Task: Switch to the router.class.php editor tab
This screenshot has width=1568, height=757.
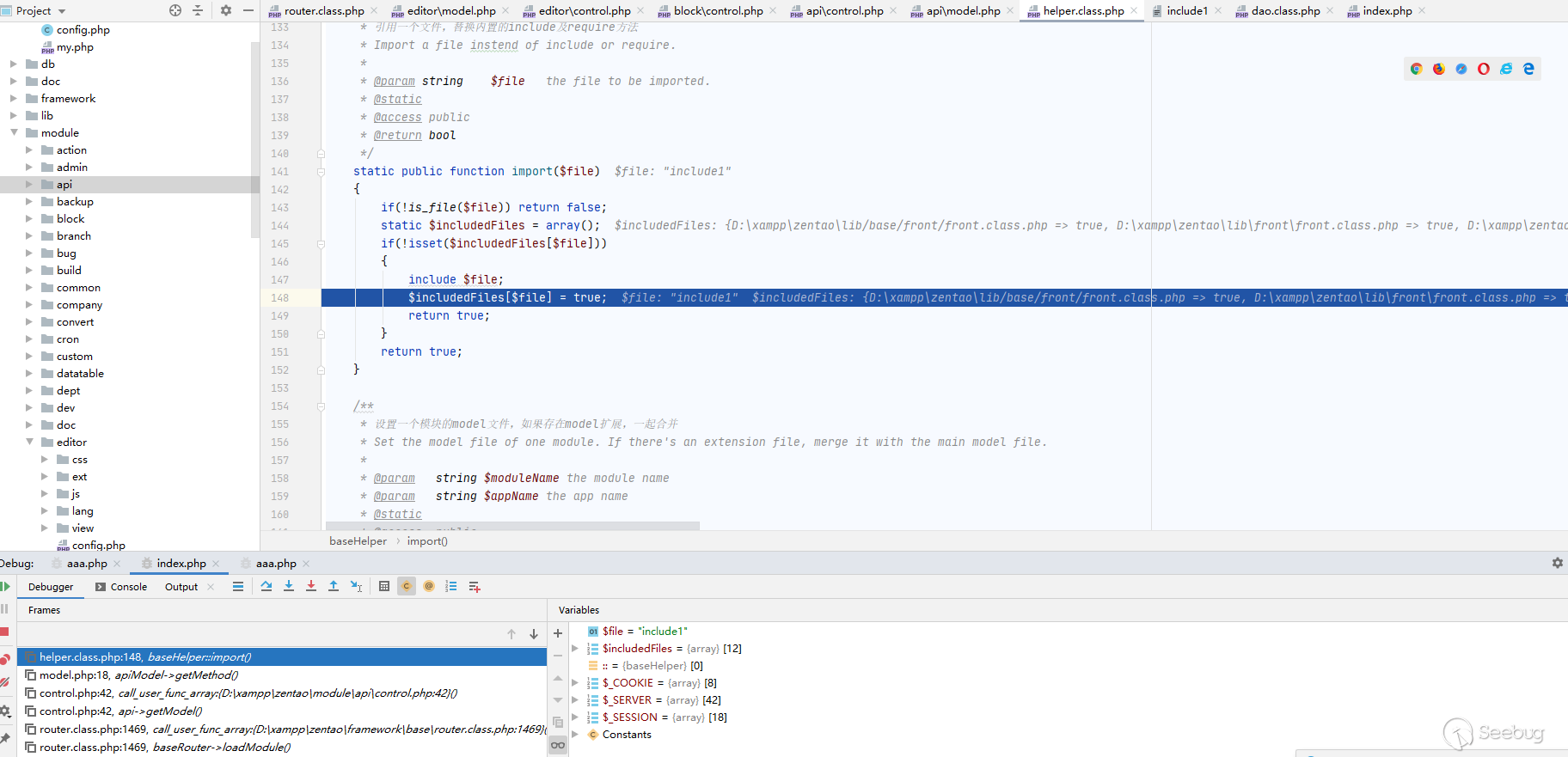Action: [x=323, y=11]
